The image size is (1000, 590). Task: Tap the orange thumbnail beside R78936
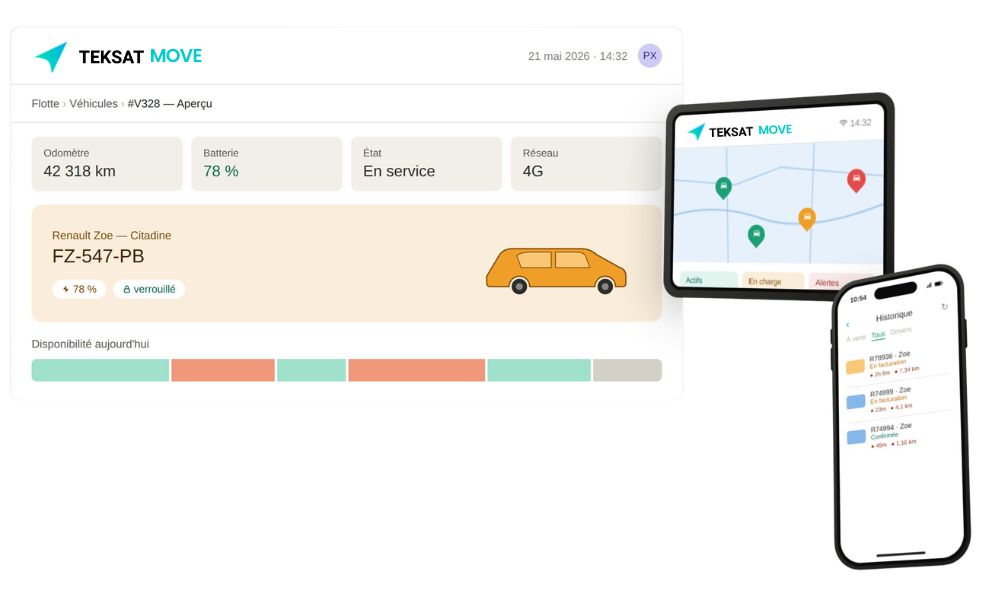point(855,366)
